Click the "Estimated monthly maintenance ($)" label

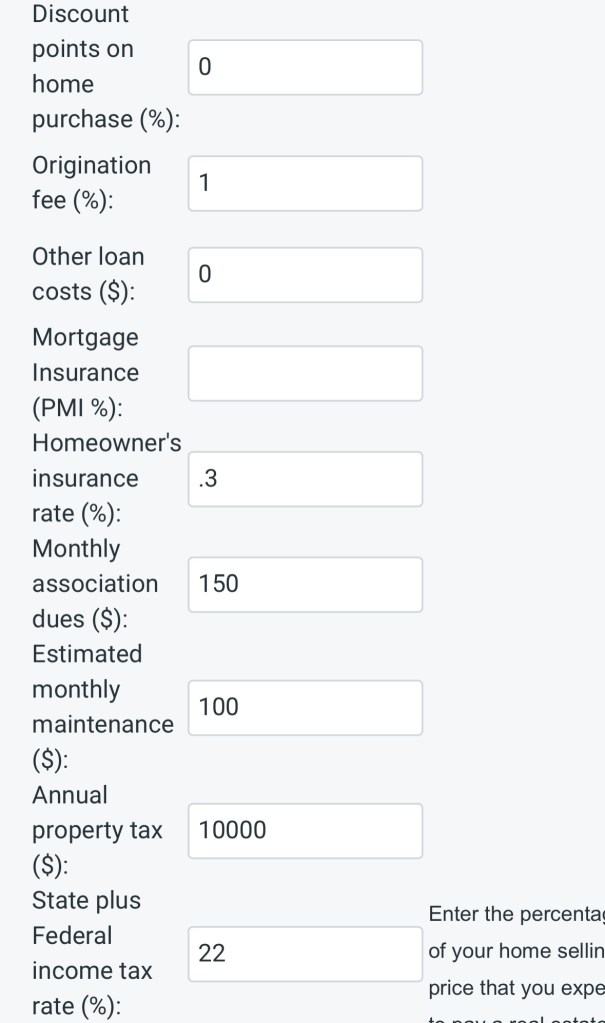(102, 707)
